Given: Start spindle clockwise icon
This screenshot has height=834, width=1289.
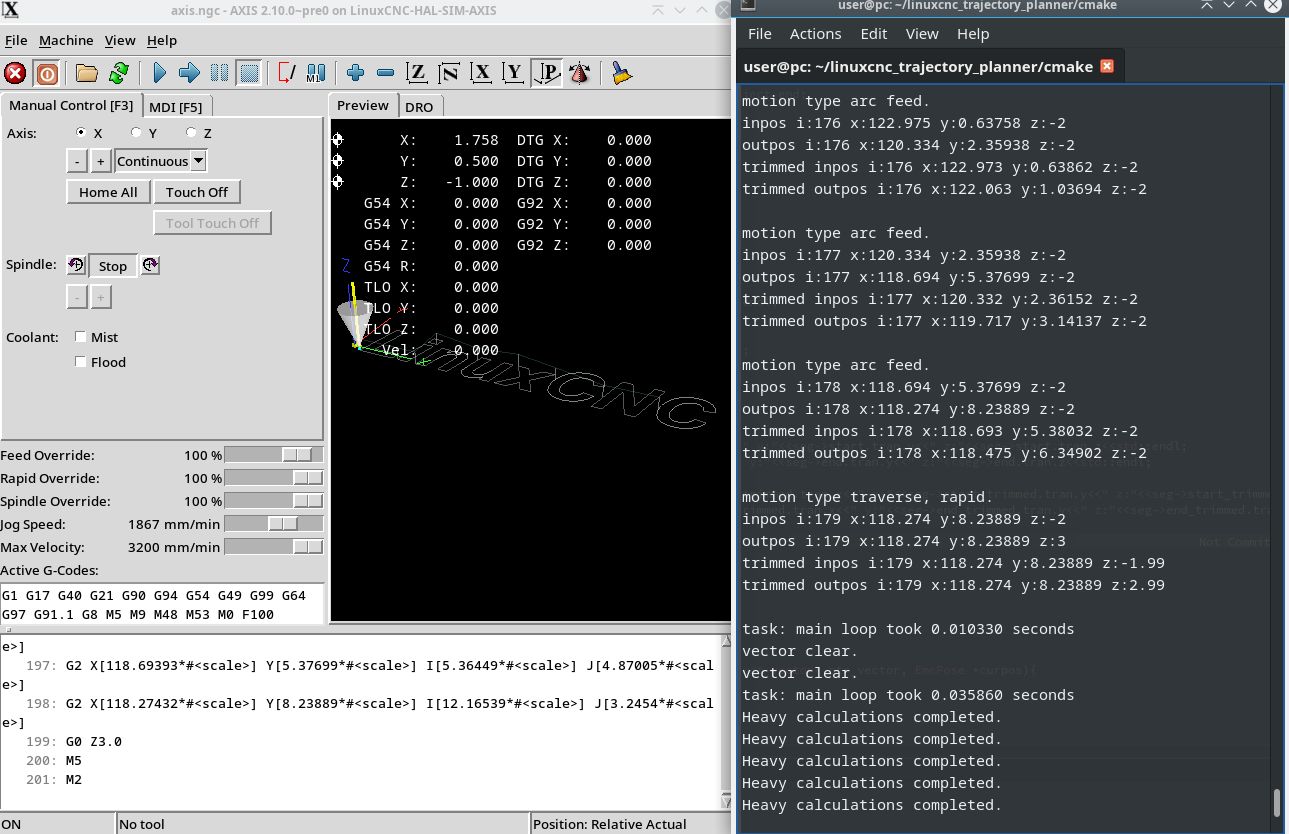Looking at the screenshot, I should [x=150, y=265].
